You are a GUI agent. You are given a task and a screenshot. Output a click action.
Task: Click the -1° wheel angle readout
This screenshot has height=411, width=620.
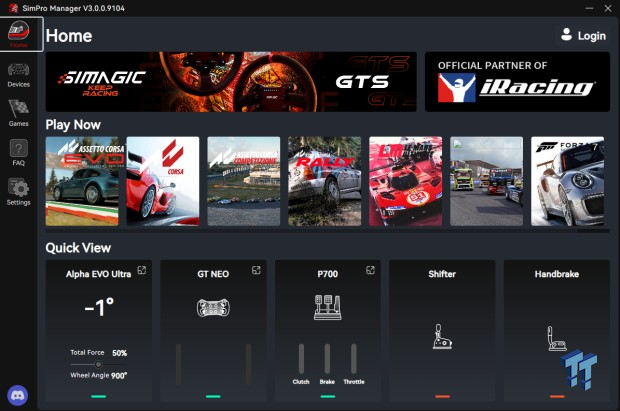pyautogui.click(x=99, y=307)
